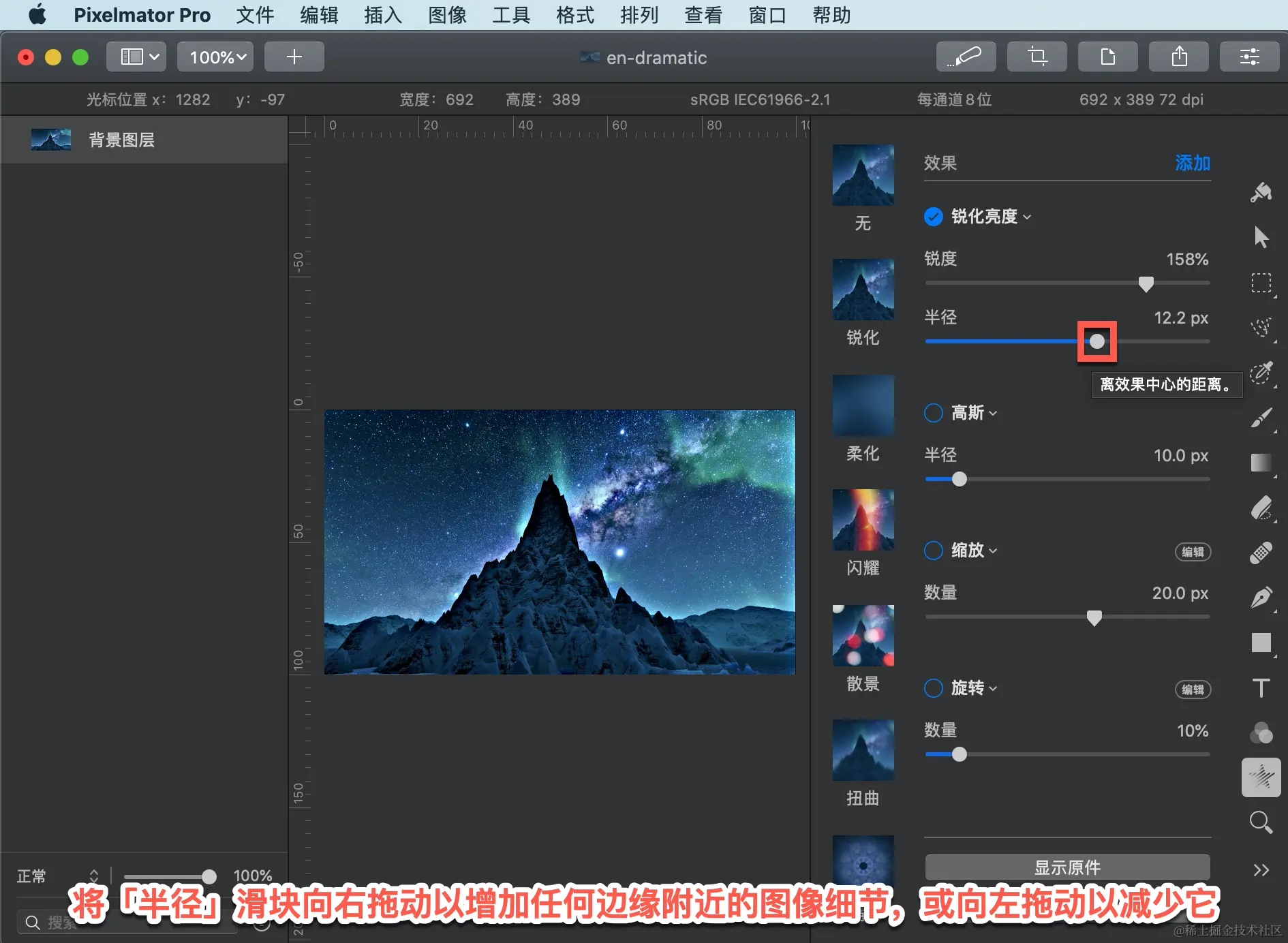Click the document page icon in toolbar
Viewport: 1288px width, 943px height.
click(x=1108, y=57)
